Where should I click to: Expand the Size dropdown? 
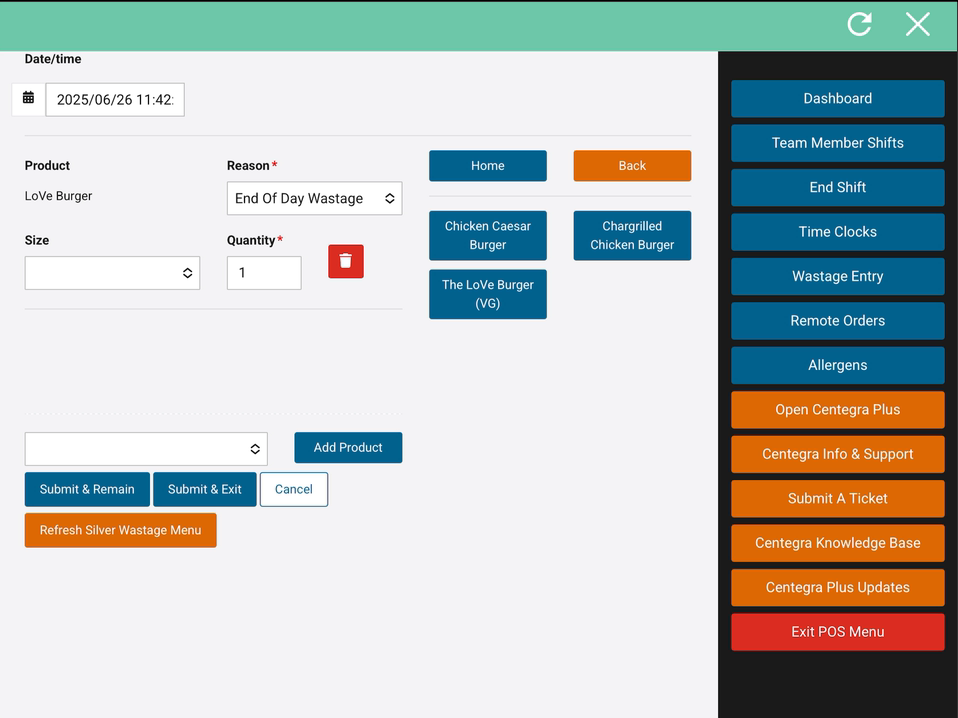coord(112,273)
